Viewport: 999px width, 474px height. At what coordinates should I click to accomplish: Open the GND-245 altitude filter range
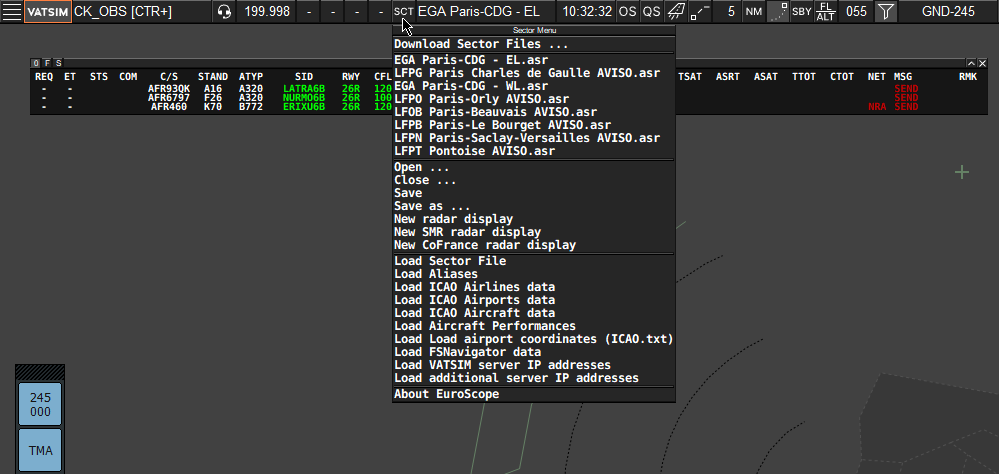(x=948, y=11)
